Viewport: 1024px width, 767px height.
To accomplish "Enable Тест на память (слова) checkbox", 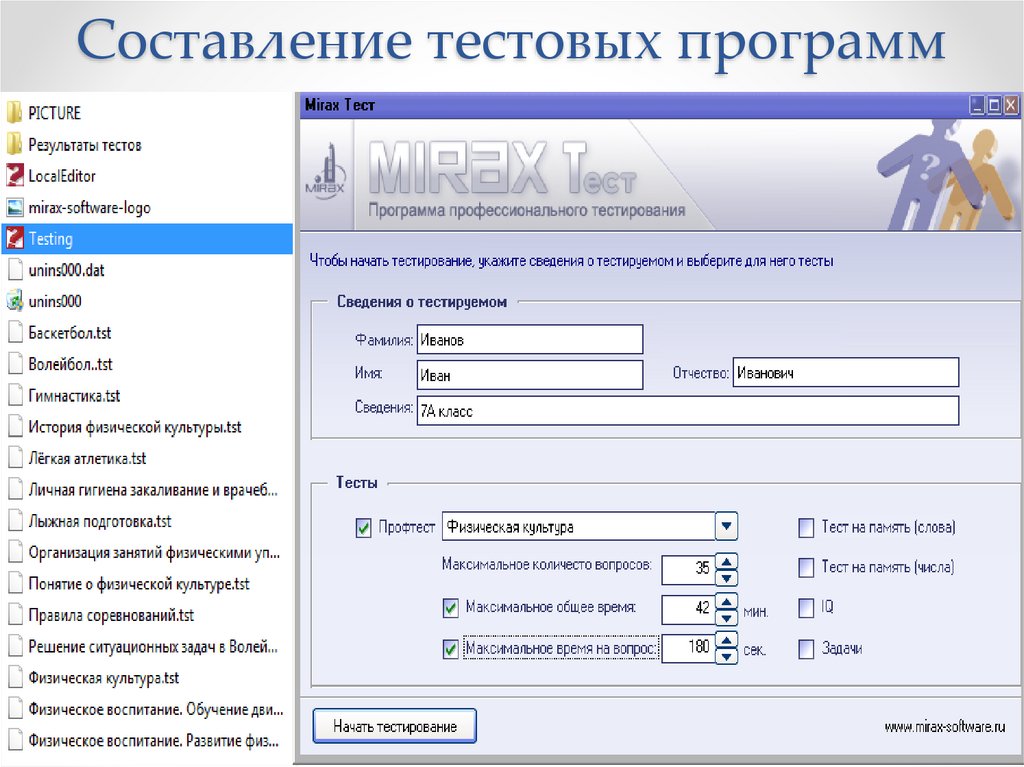I will tap(807, 527).
